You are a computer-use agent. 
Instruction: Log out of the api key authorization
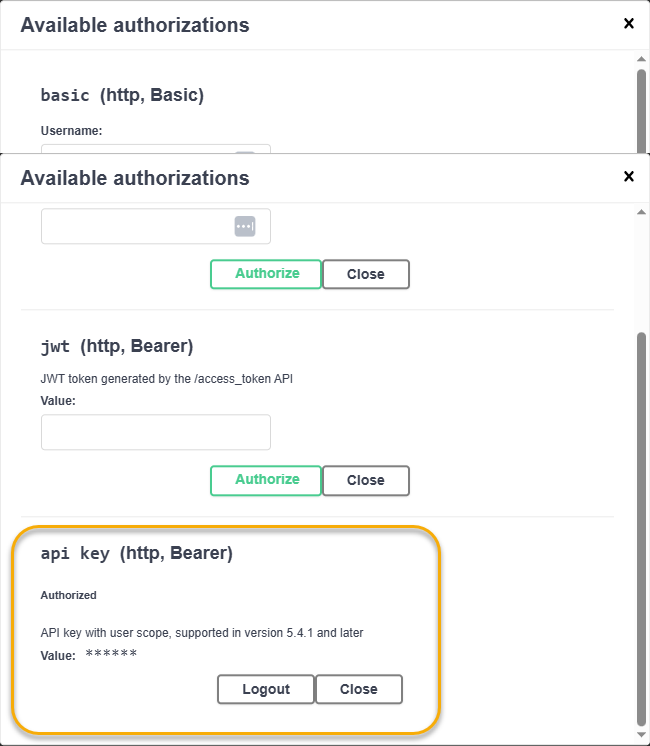click(266, 689)
